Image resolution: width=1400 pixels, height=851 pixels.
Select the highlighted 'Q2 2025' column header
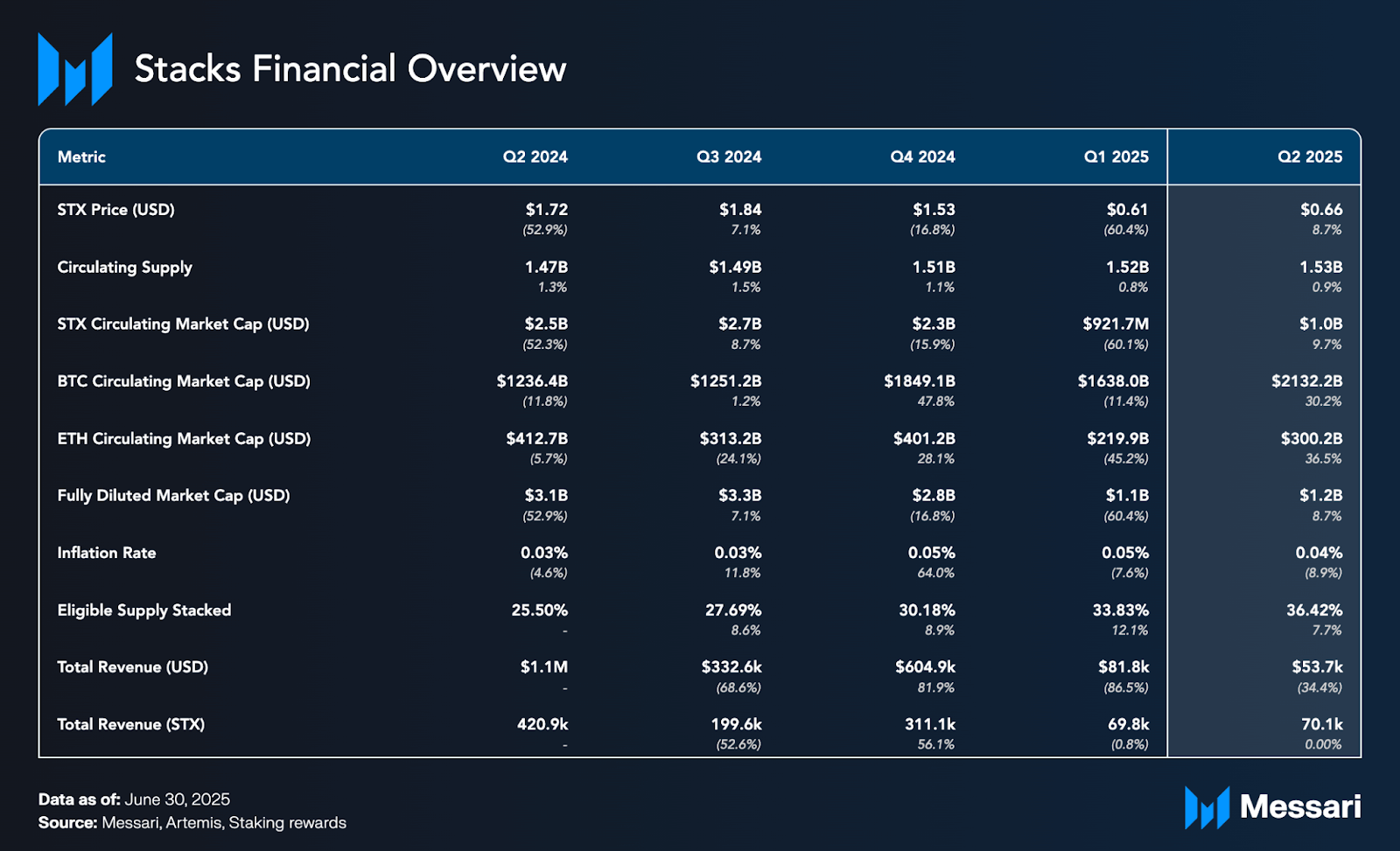pyautogui.click(x=1310, y=157)
